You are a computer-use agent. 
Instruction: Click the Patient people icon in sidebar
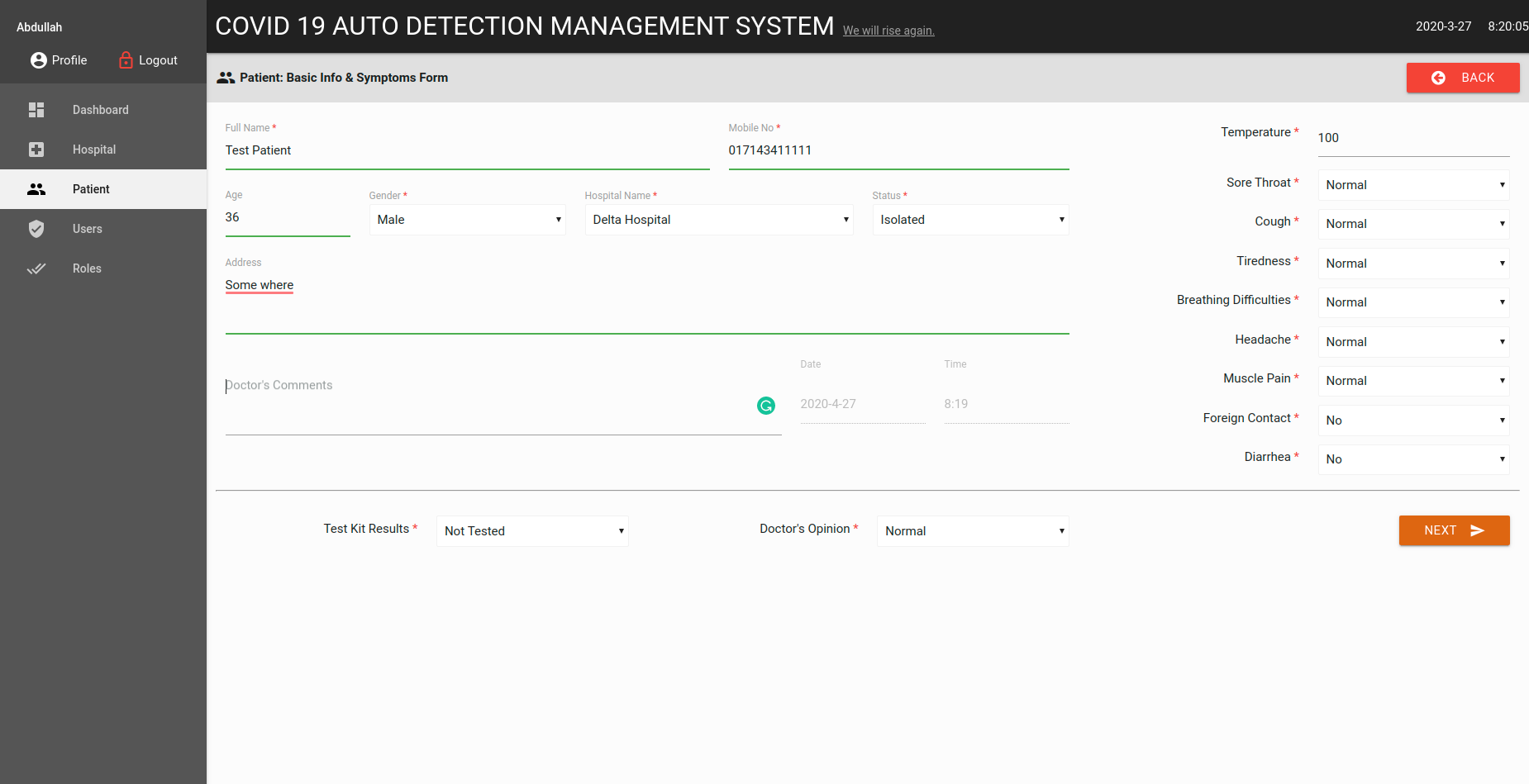click(x=36, y=189)
